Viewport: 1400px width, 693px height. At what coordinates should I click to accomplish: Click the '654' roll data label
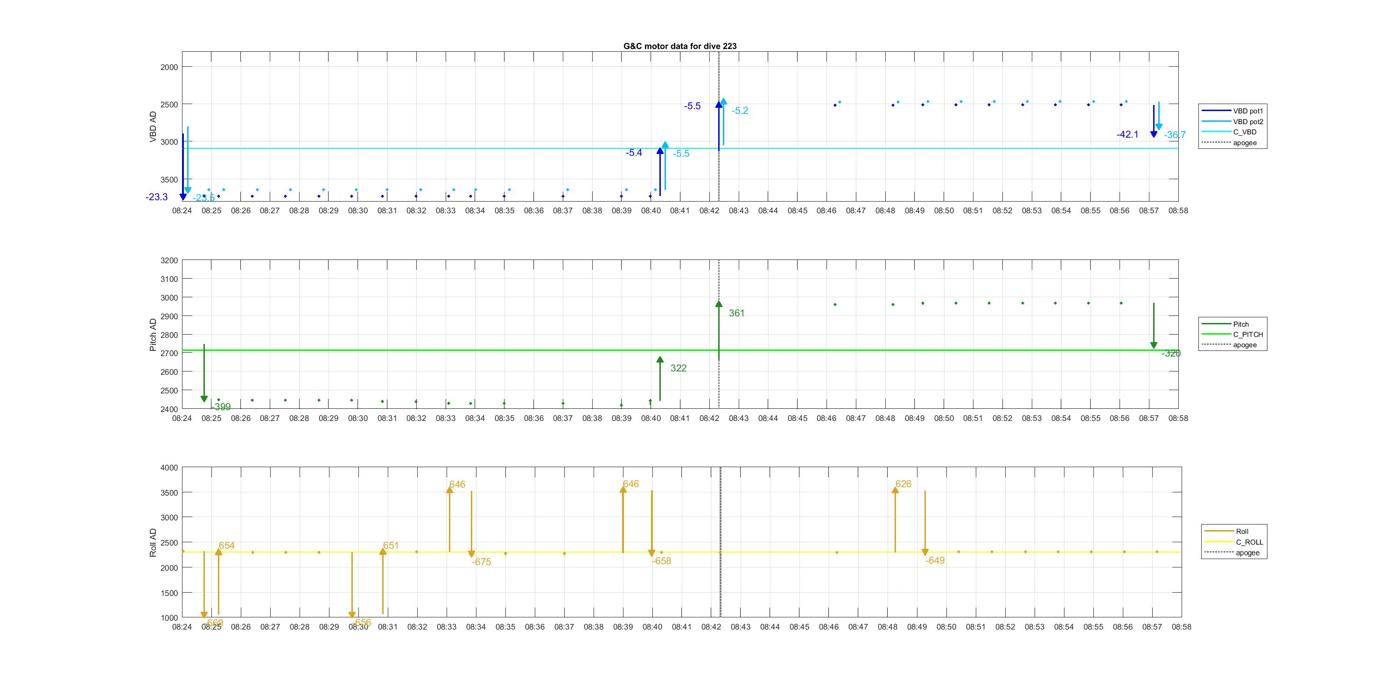[227, 545]
